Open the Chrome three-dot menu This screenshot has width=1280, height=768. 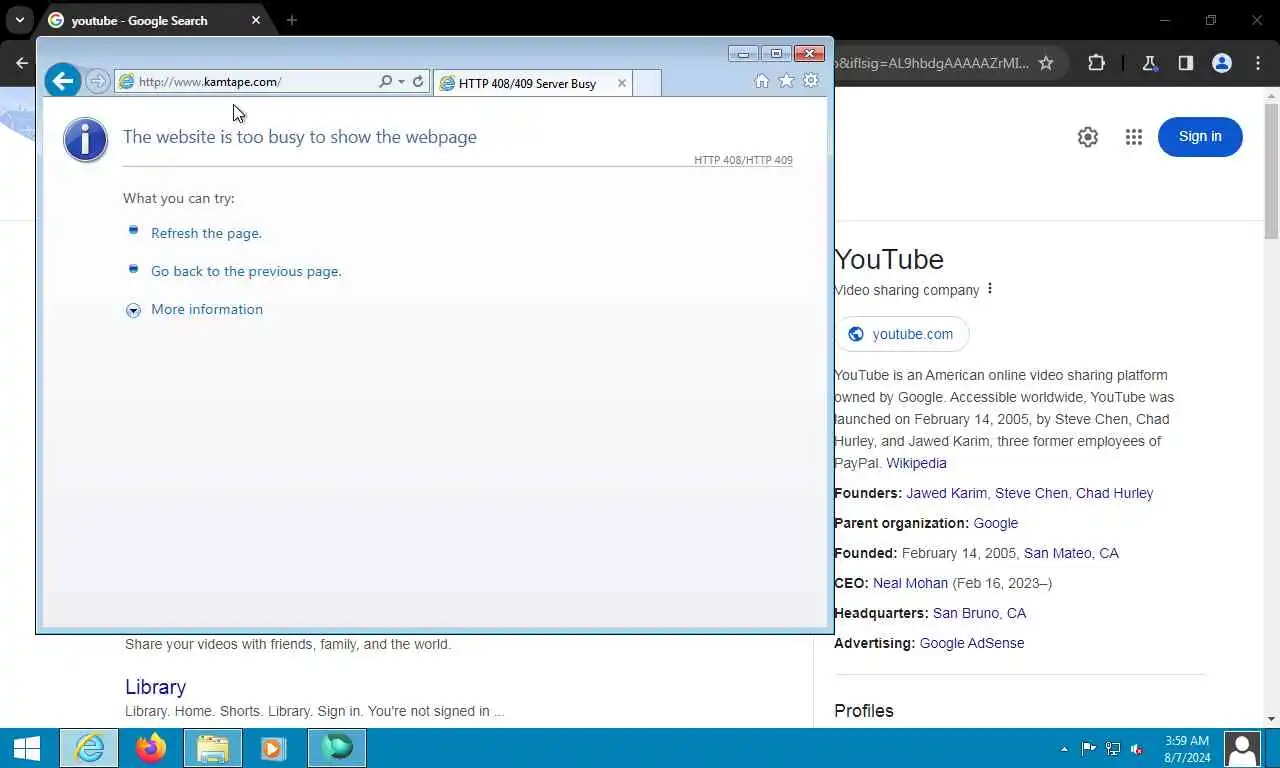1258,63
